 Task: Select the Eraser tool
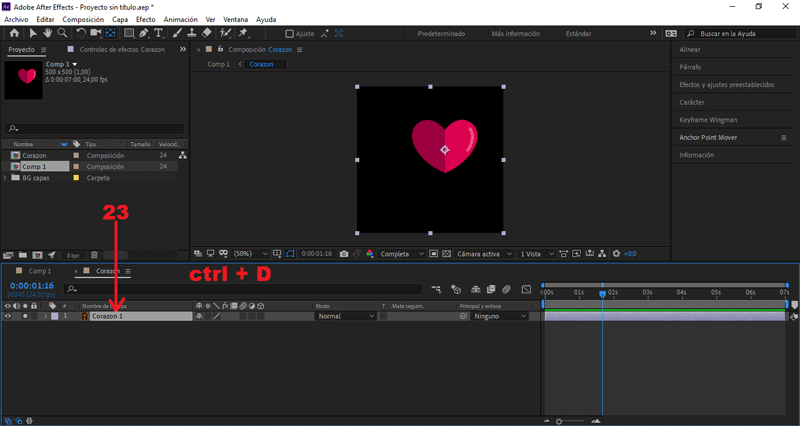(x=206, y=33)
